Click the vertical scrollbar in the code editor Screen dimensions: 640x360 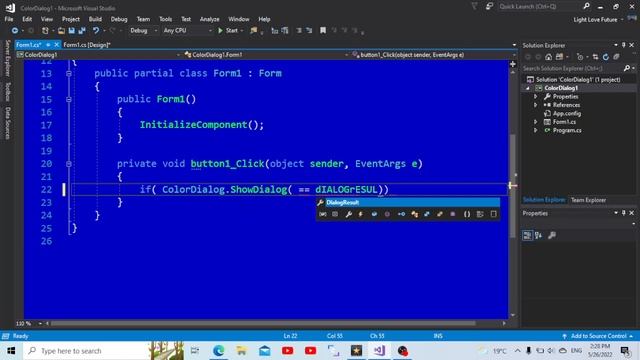click(513, 186)
